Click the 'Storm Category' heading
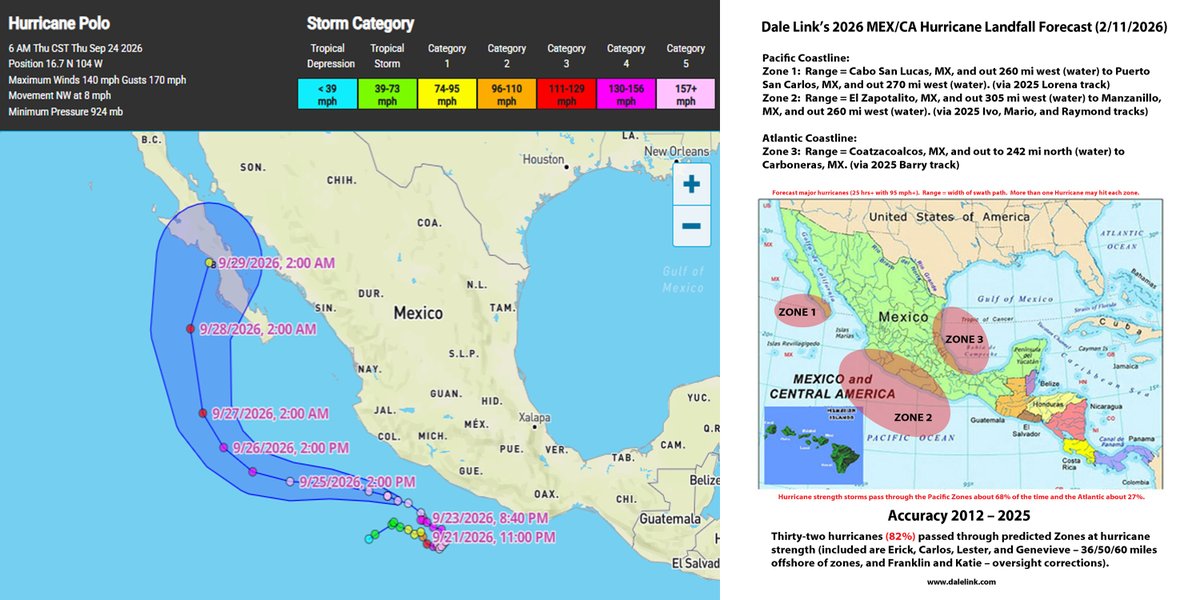Screen dimensions: 1200x600 point(360,23)
